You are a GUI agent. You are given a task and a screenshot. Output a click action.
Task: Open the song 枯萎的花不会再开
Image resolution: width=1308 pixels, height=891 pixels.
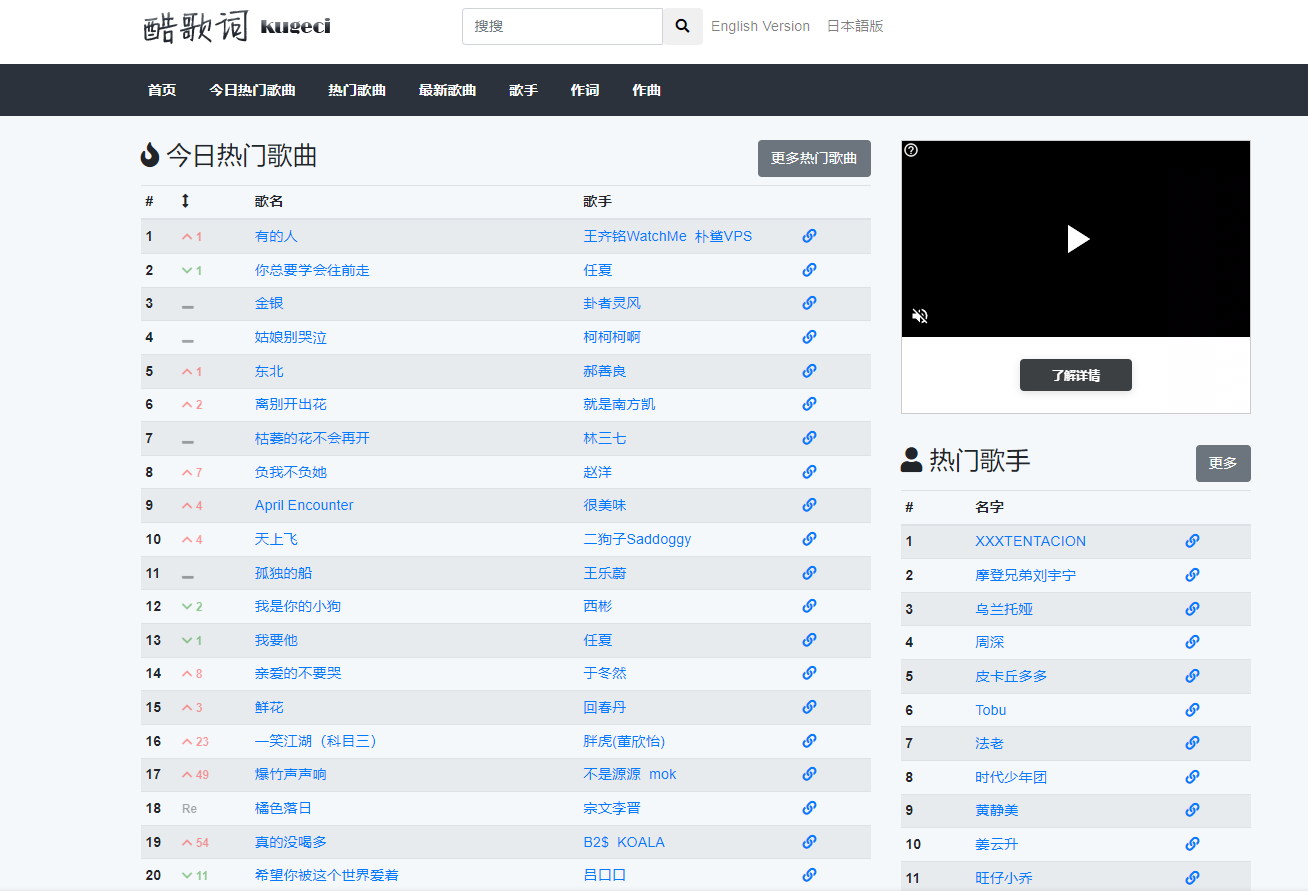[x=312, y=438]
